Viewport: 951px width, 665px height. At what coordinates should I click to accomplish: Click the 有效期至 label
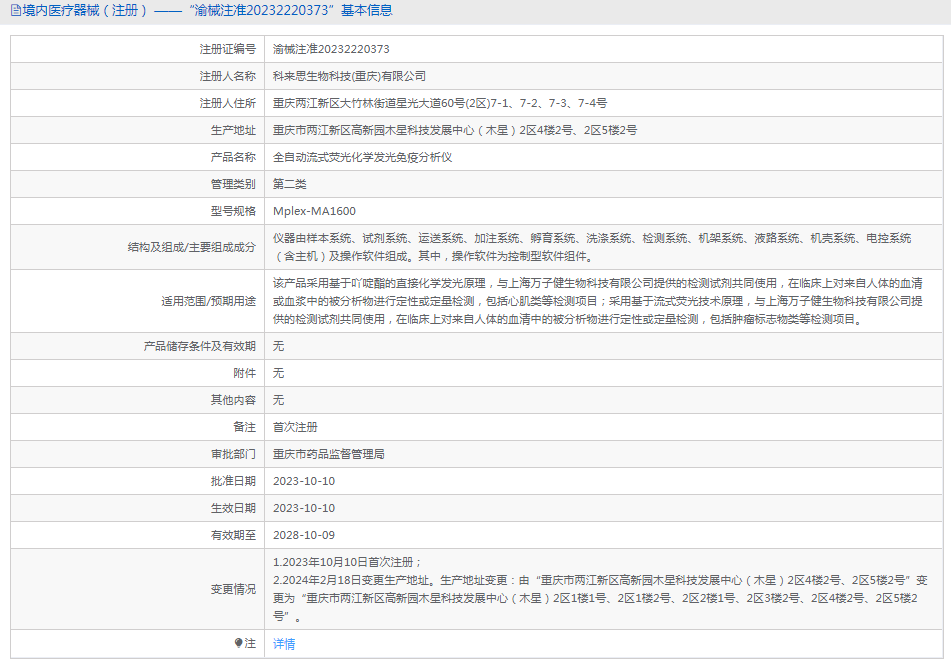pyautogui.click(x=233, y=535)
